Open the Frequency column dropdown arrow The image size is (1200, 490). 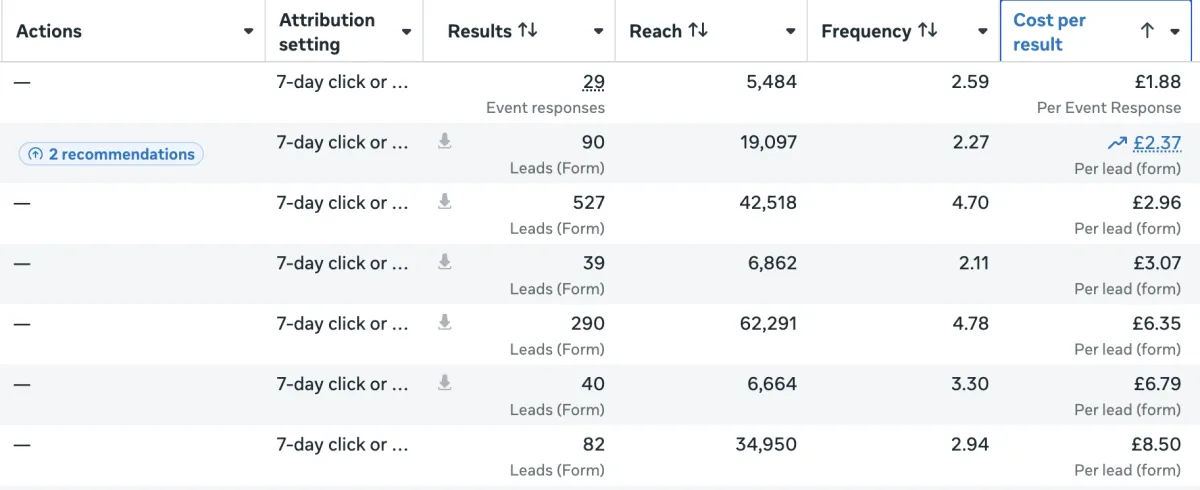pos(982,31)
